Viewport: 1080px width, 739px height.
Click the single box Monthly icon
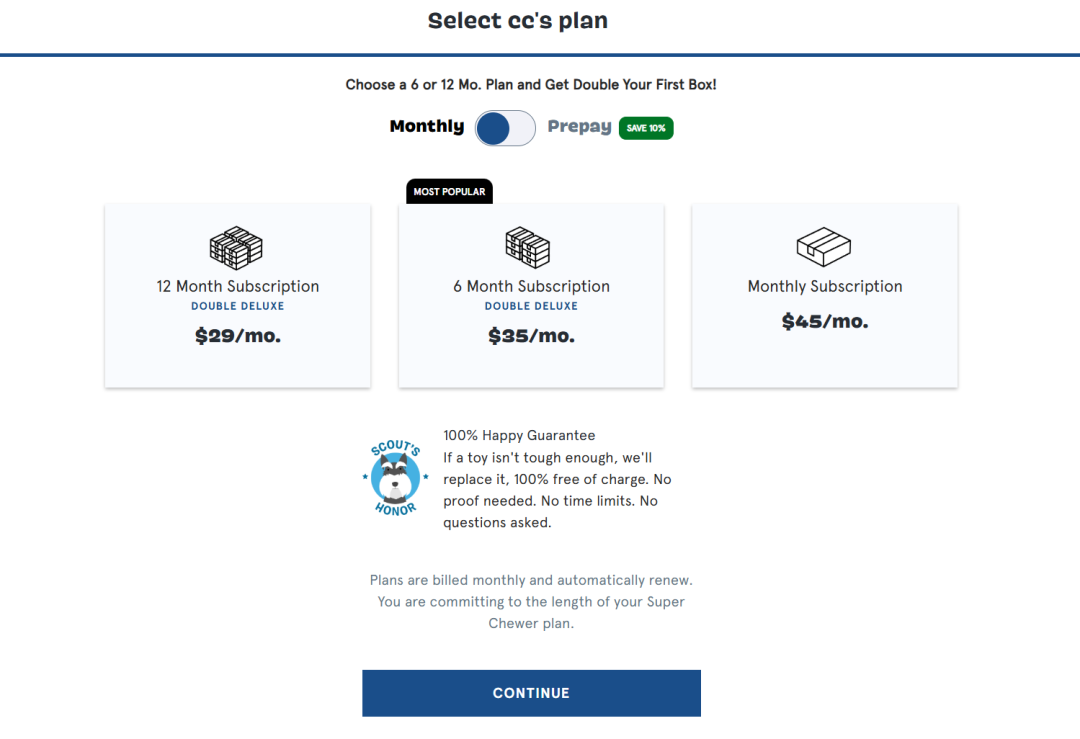click(824, 248)
